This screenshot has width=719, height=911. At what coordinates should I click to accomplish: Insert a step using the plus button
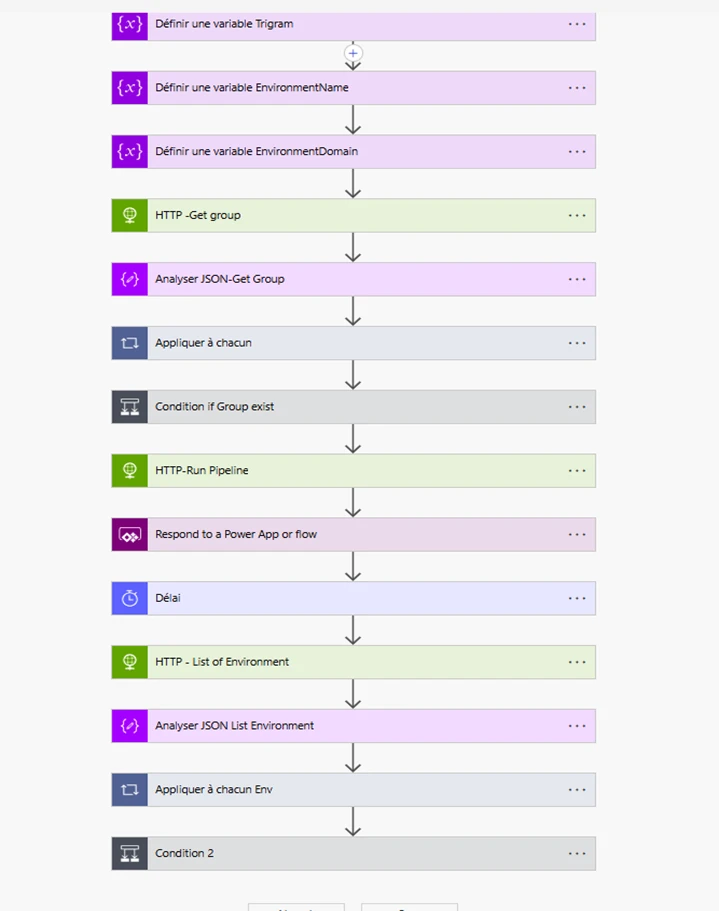[x=353, y=53]
